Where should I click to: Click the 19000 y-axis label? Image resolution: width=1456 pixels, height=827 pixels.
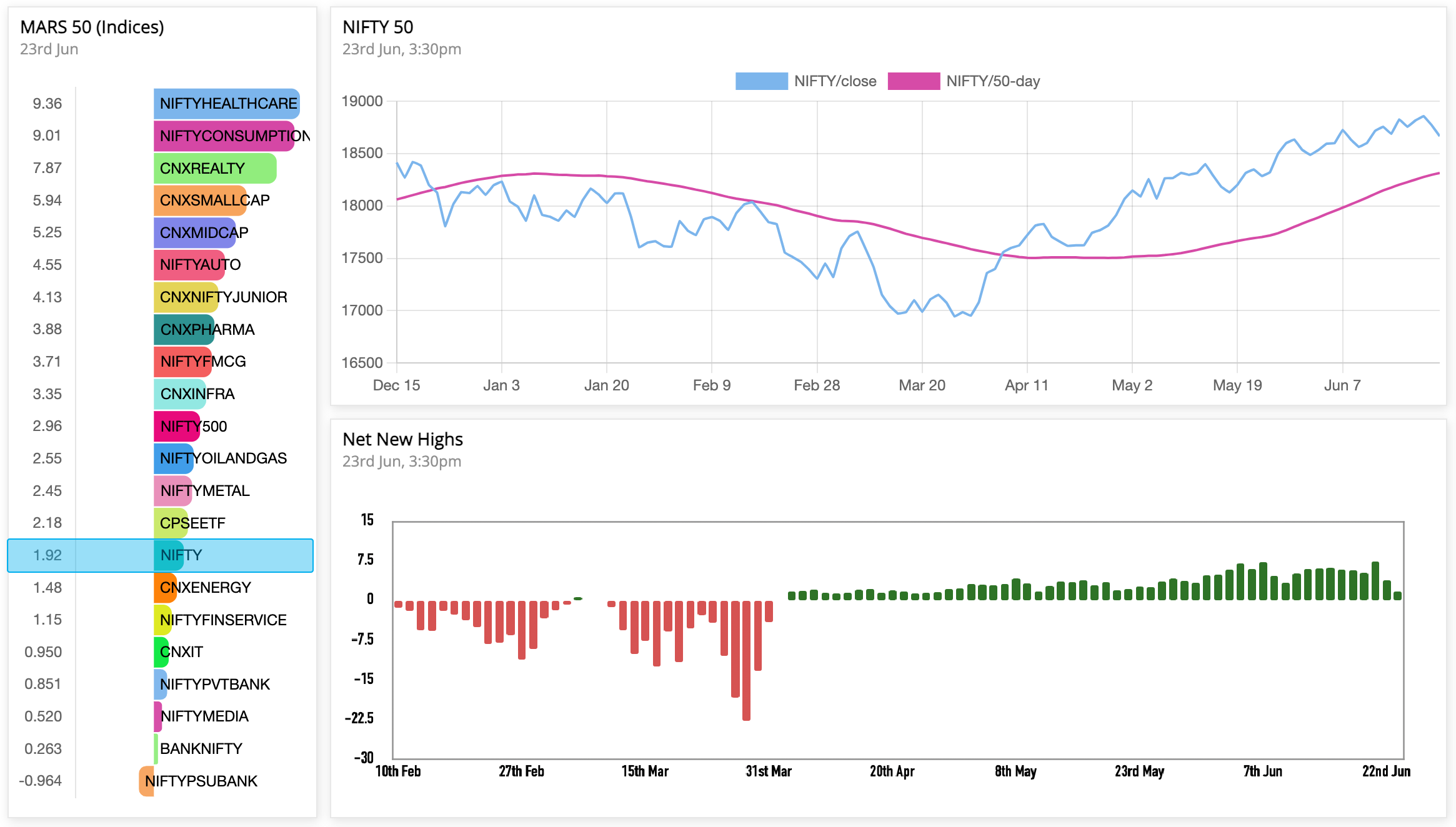pyautogui.click(x=362, y=101)
